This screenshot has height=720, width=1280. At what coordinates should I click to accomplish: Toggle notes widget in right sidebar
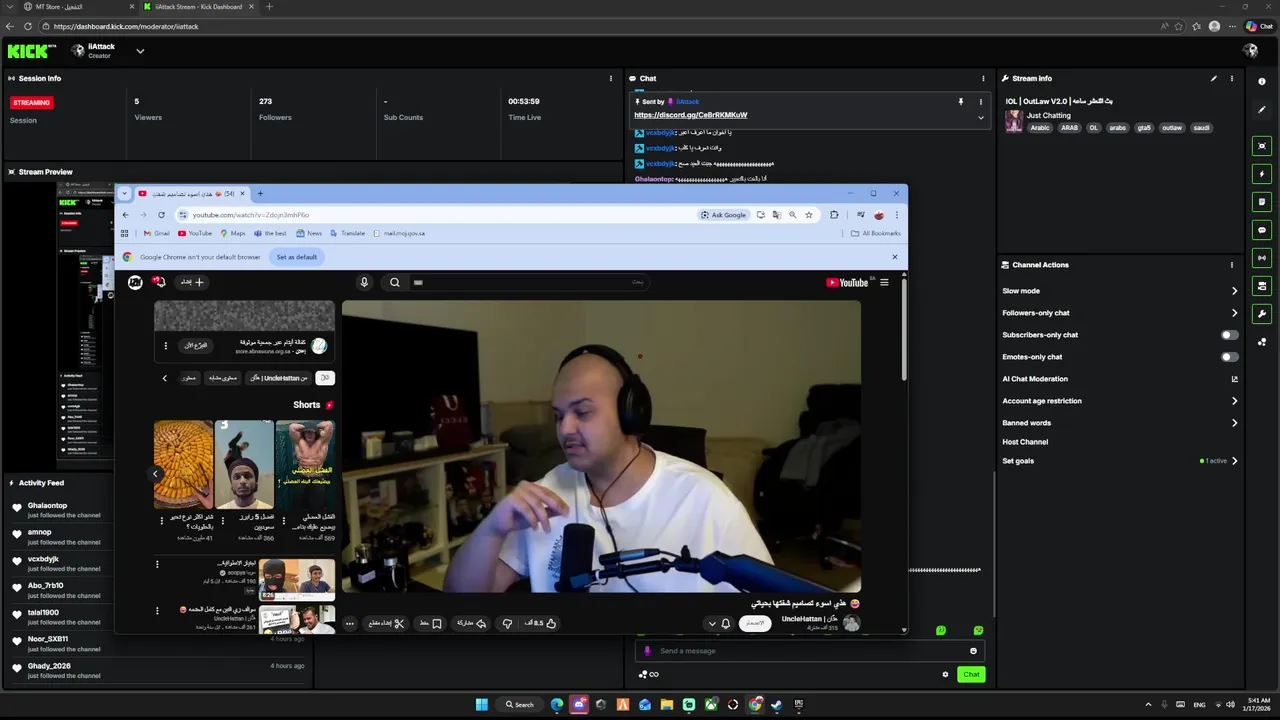coord(1262,202)
